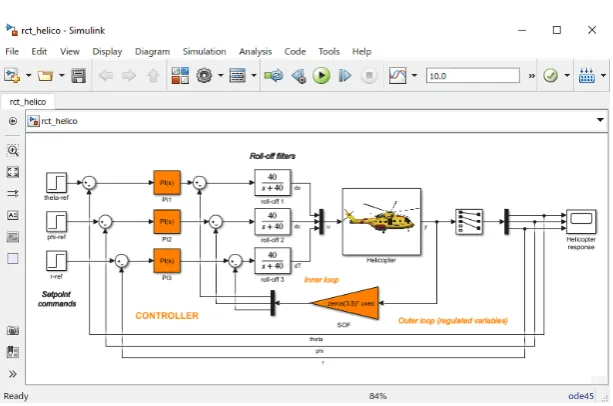
Task: Open the New Model toolbar icon
Action: 12,75
